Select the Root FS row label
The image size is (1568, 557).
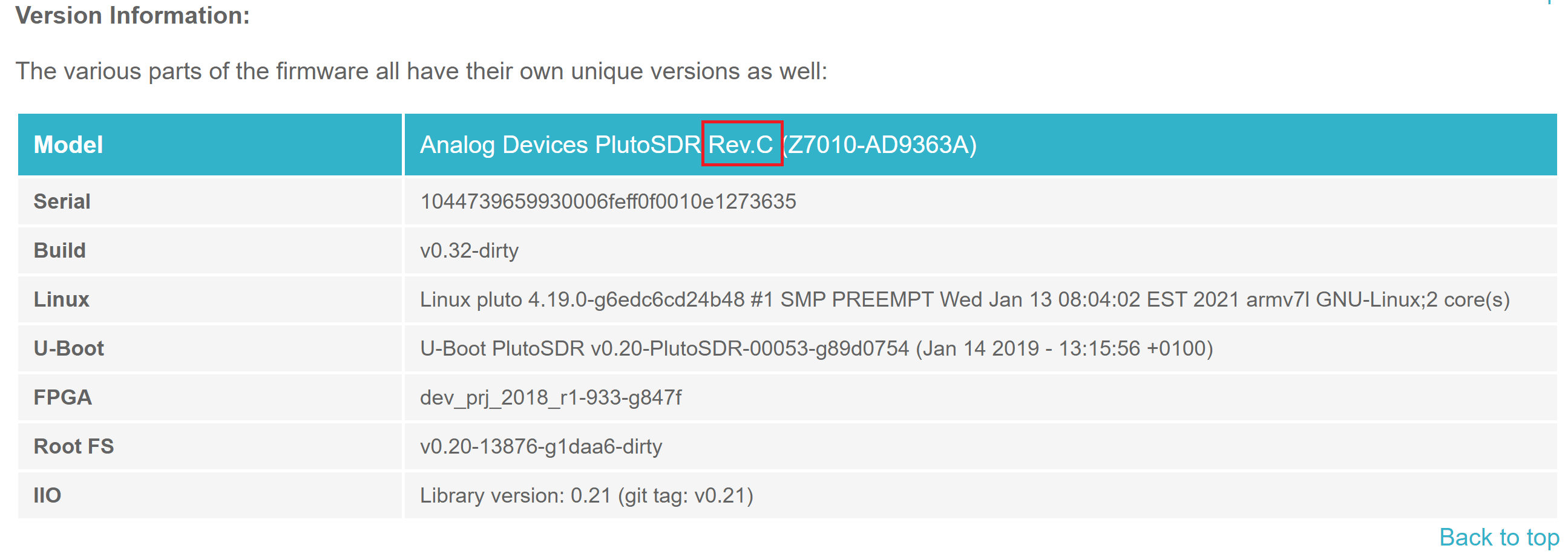(x=74, y=446)
